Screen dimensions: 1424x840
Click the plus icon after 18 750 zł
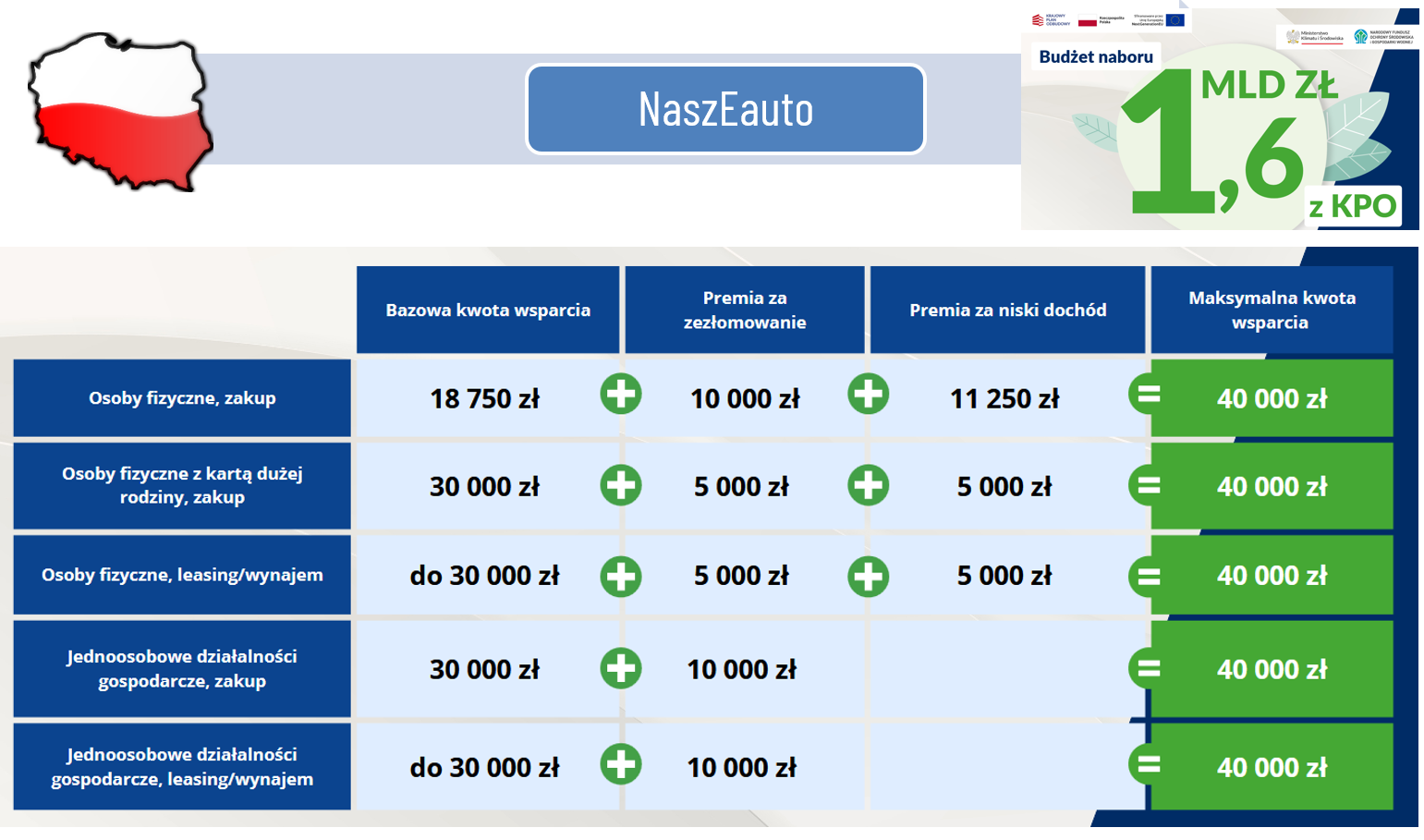[621, 395]
